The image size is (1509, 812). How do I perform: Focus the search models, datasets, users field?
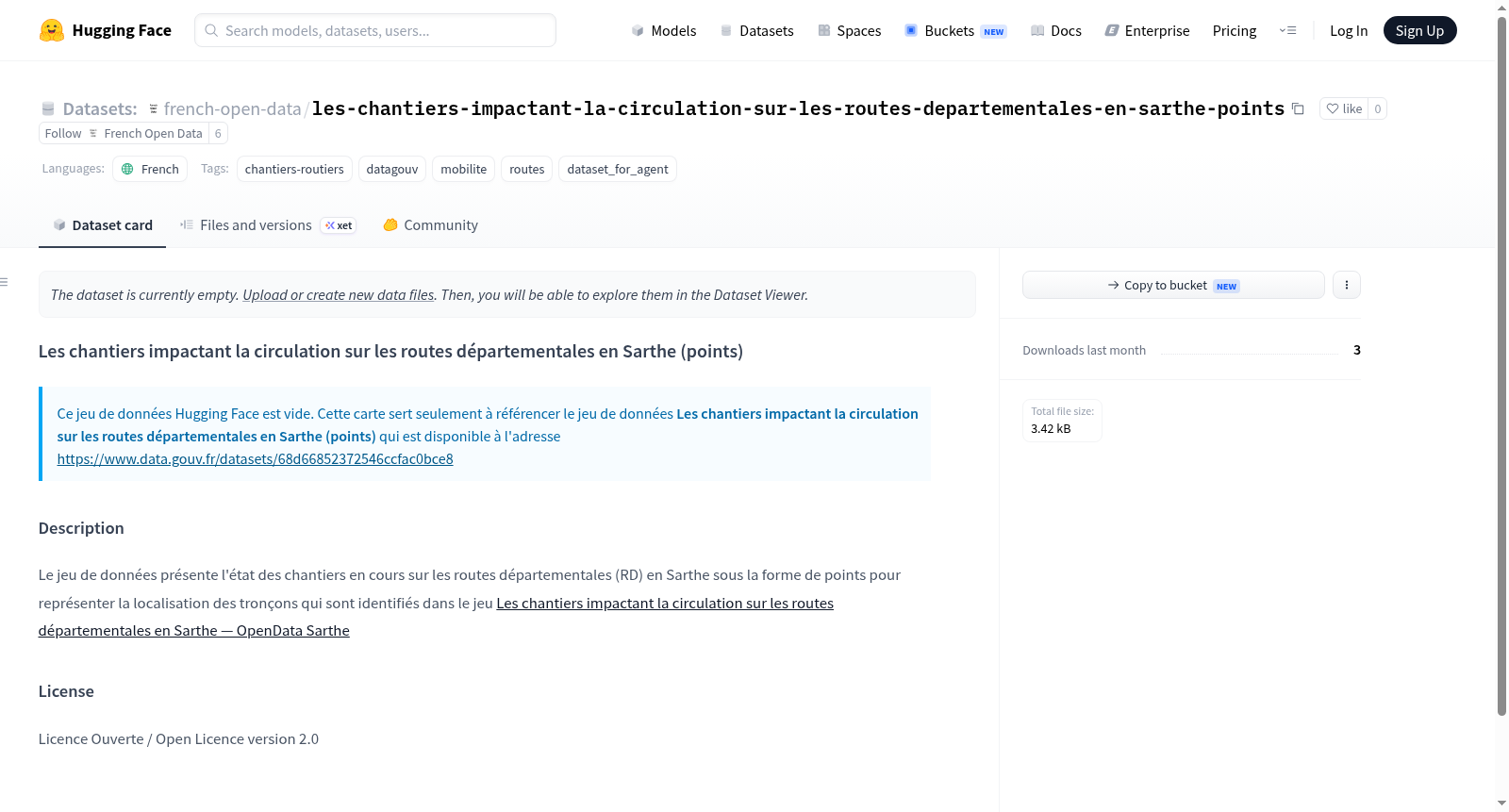pyautogui.click(x=375, y=30)
